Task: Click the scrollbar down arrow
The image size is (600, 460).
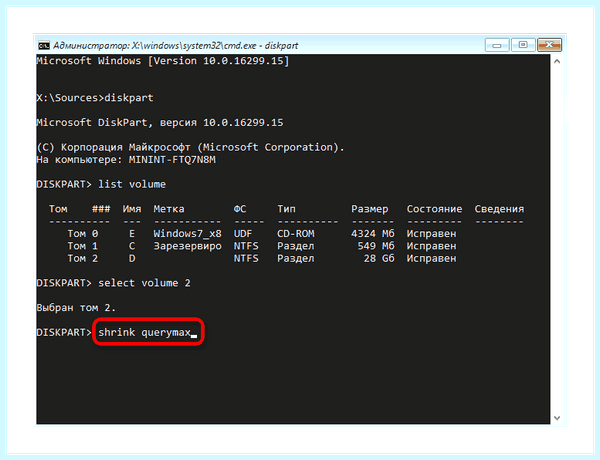Action: click(x=557, y=418)
